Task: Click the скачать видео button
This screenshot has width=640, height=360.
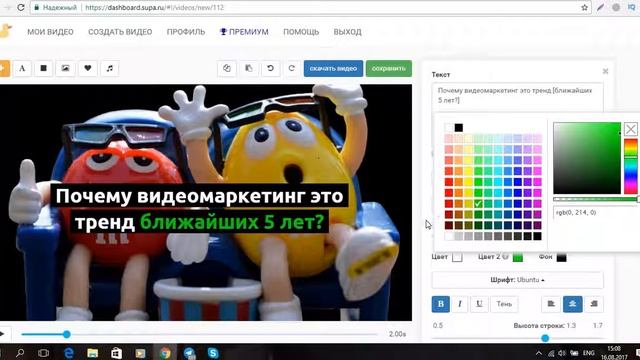Action: (x=333, y=69)
